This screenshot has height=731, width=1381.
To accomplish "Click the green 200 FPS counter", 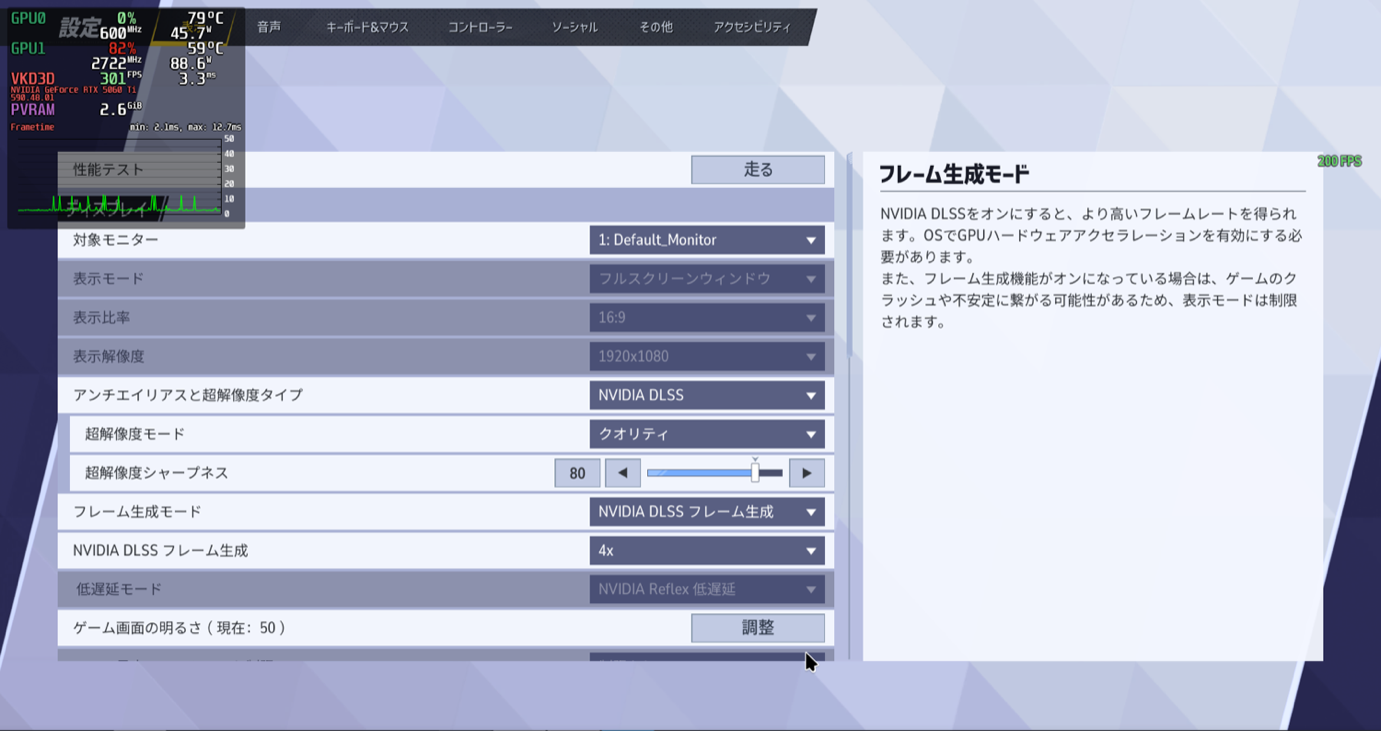I will point(1339,161).
